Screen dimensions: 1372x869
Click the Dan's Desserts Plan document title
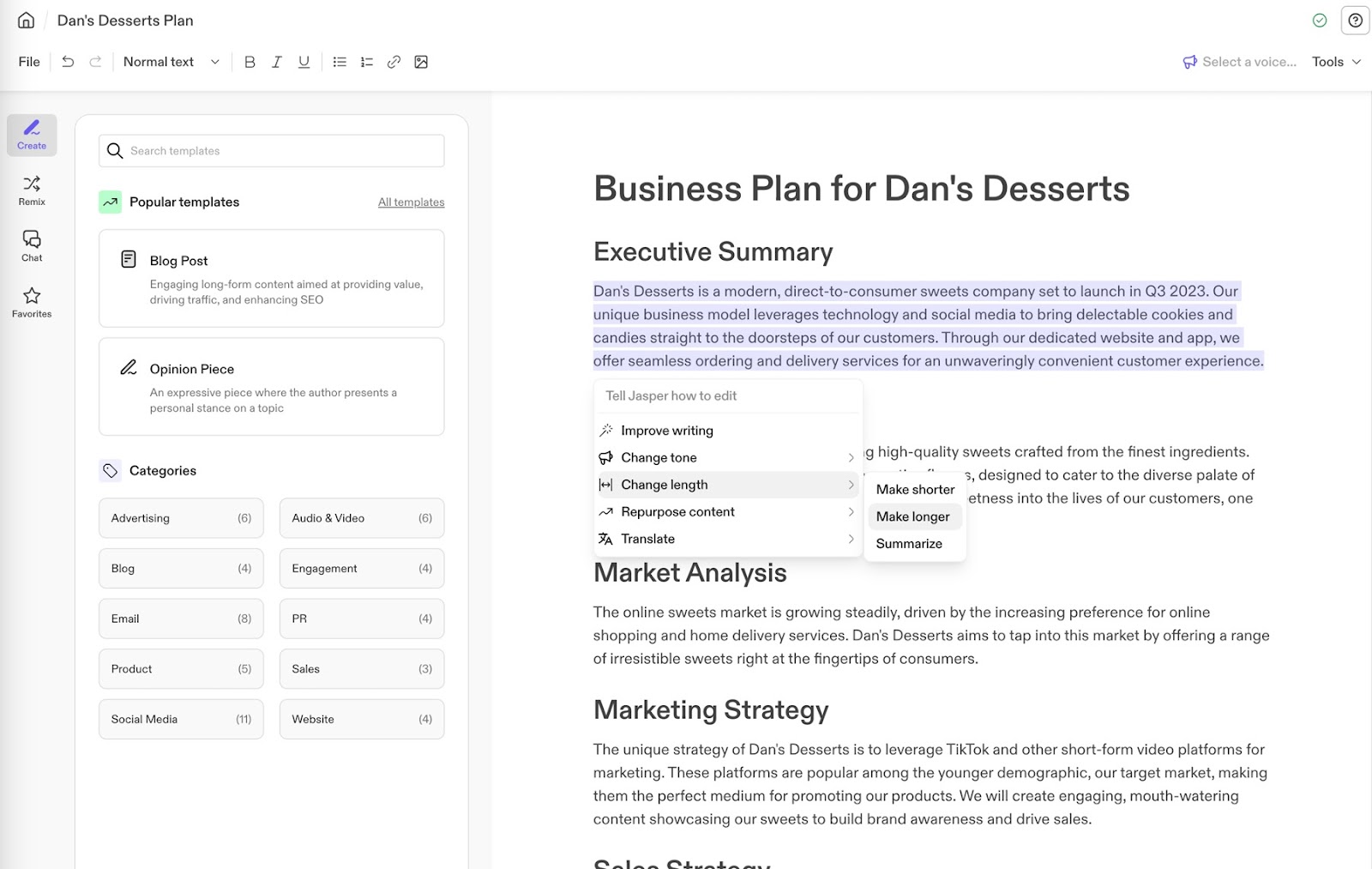[x=125, y=21]
